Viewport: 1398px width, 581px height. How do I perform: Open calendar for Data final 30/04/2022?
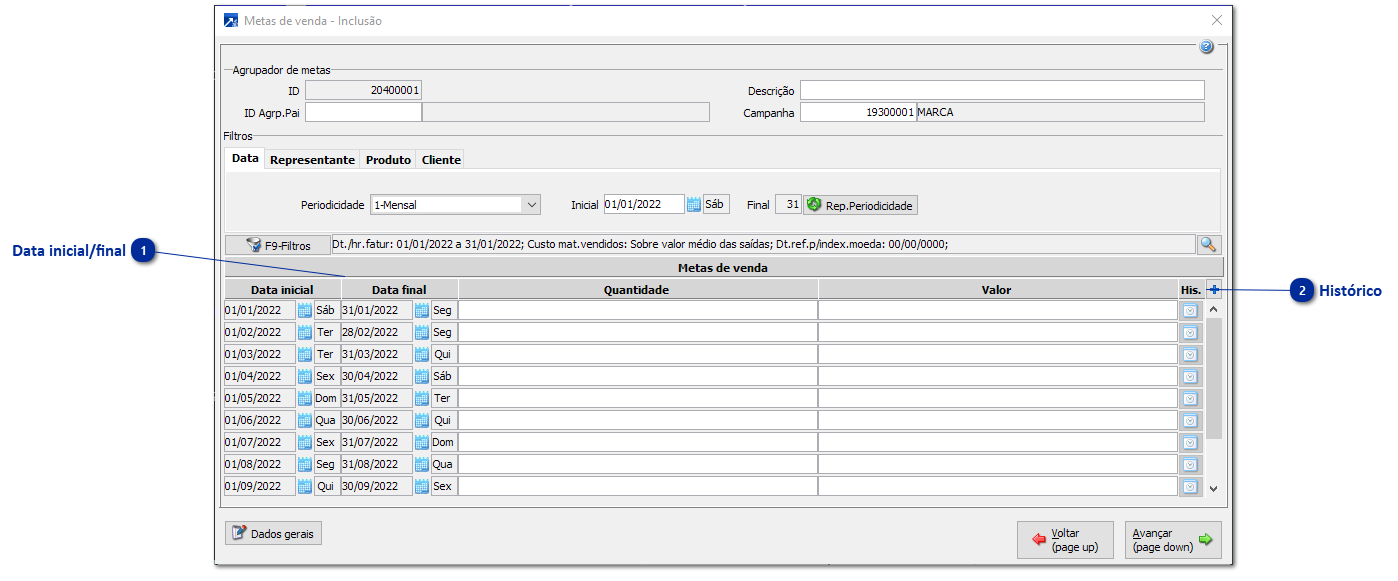coord(422,376)
